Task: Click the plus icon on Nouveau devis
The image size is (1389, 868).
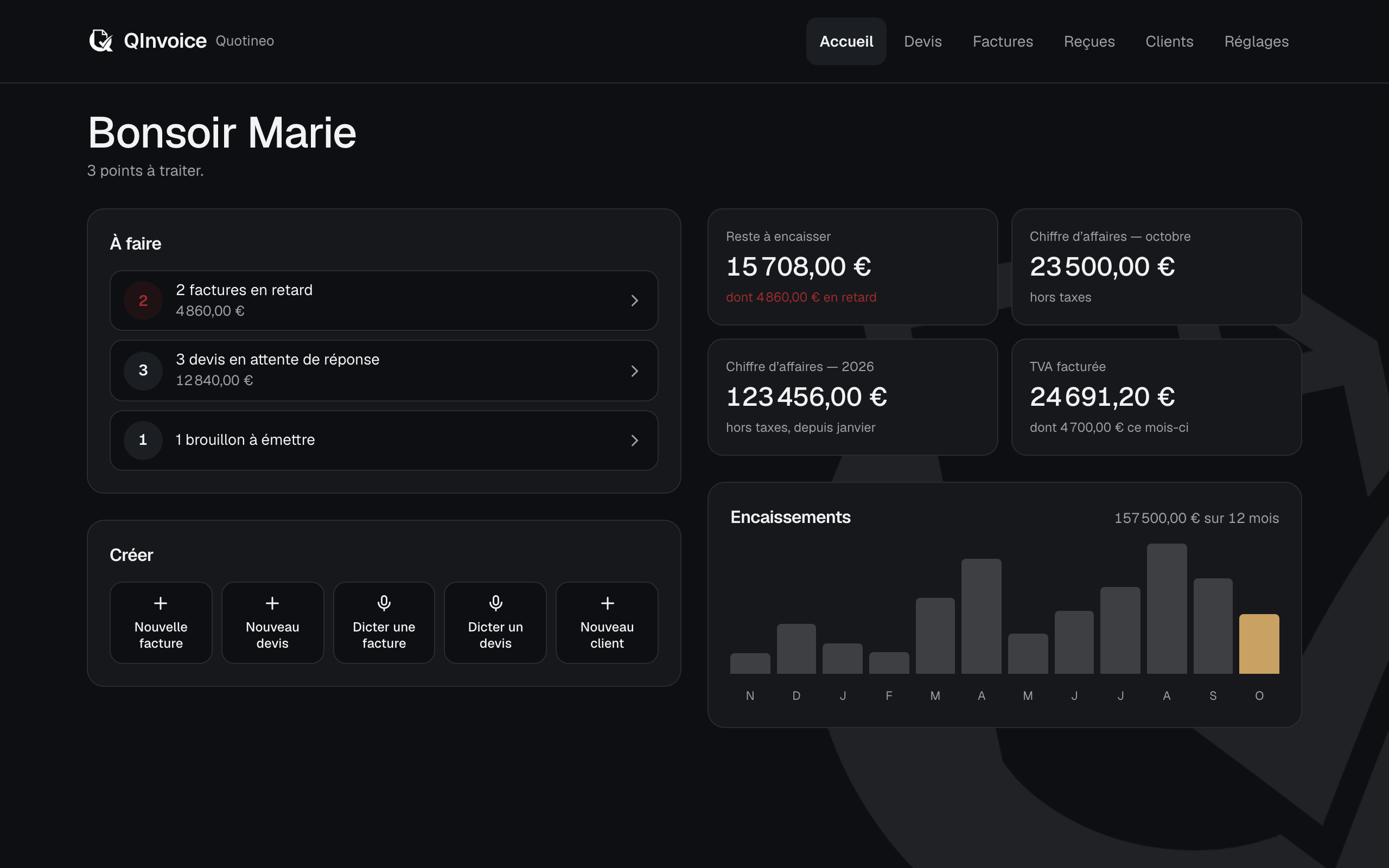Action: click(272, 603)
